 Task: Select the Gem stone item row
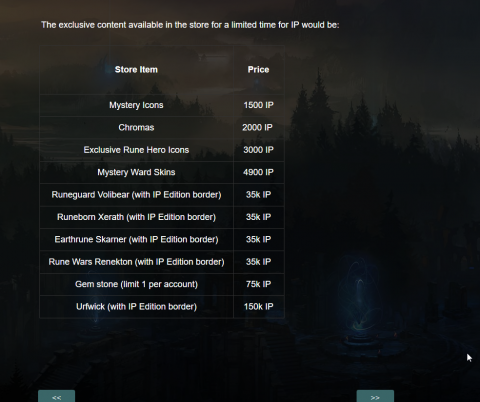[x=162, y=284]
